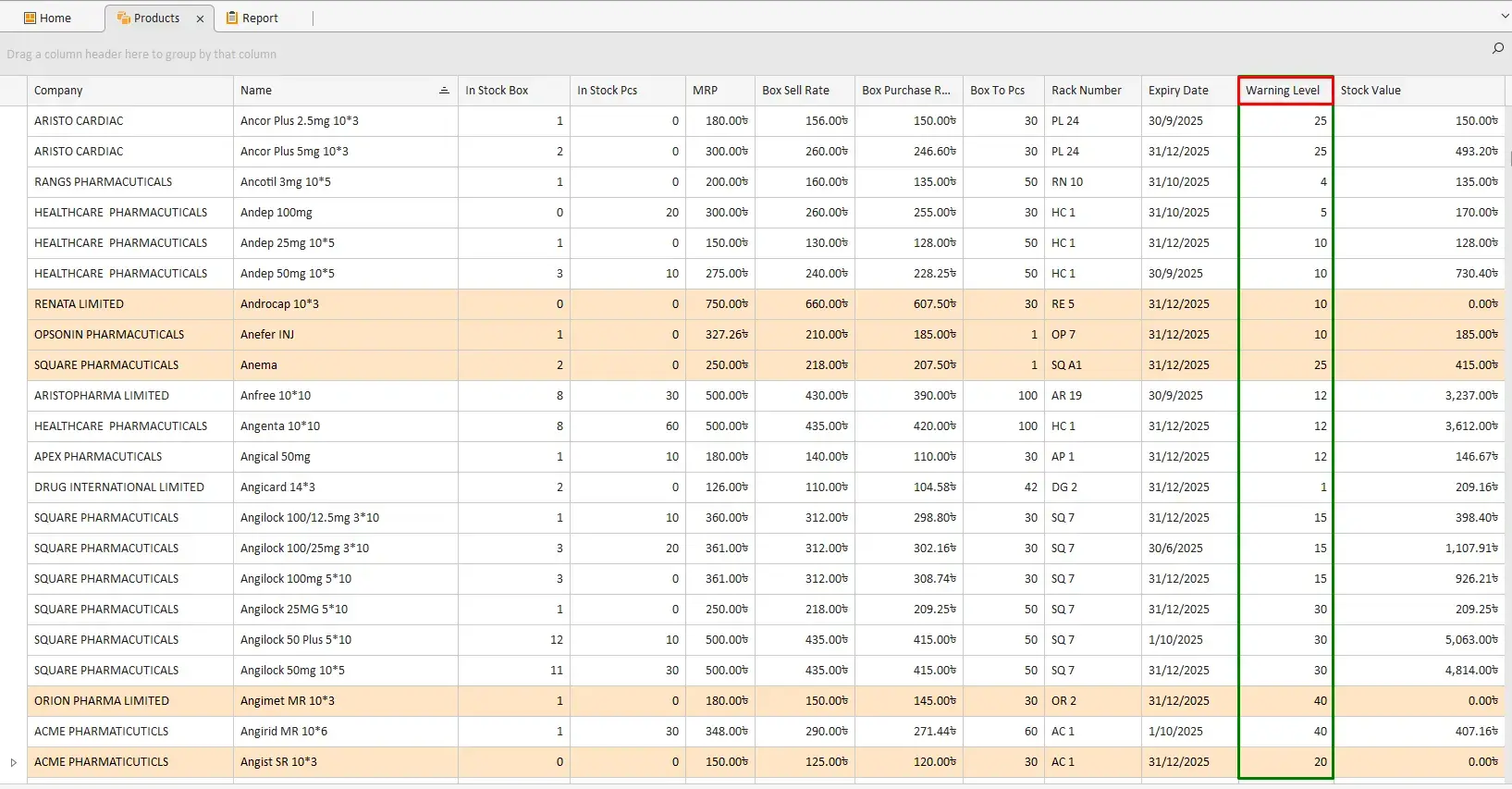Select the Angirid MR 10*6 cell
The image size is (1512, 789).
tap(346, 732)
